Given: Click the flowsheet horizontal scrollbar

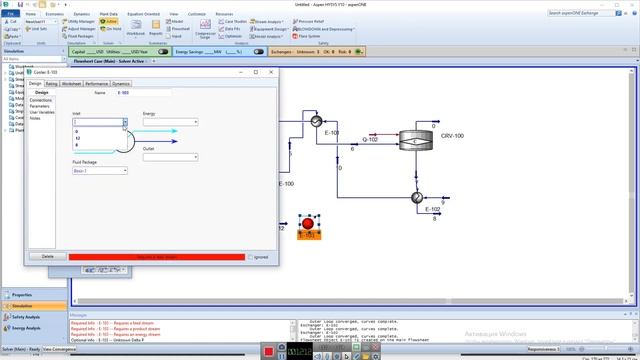Looking at the screenshot, I should tap(351, 301).
